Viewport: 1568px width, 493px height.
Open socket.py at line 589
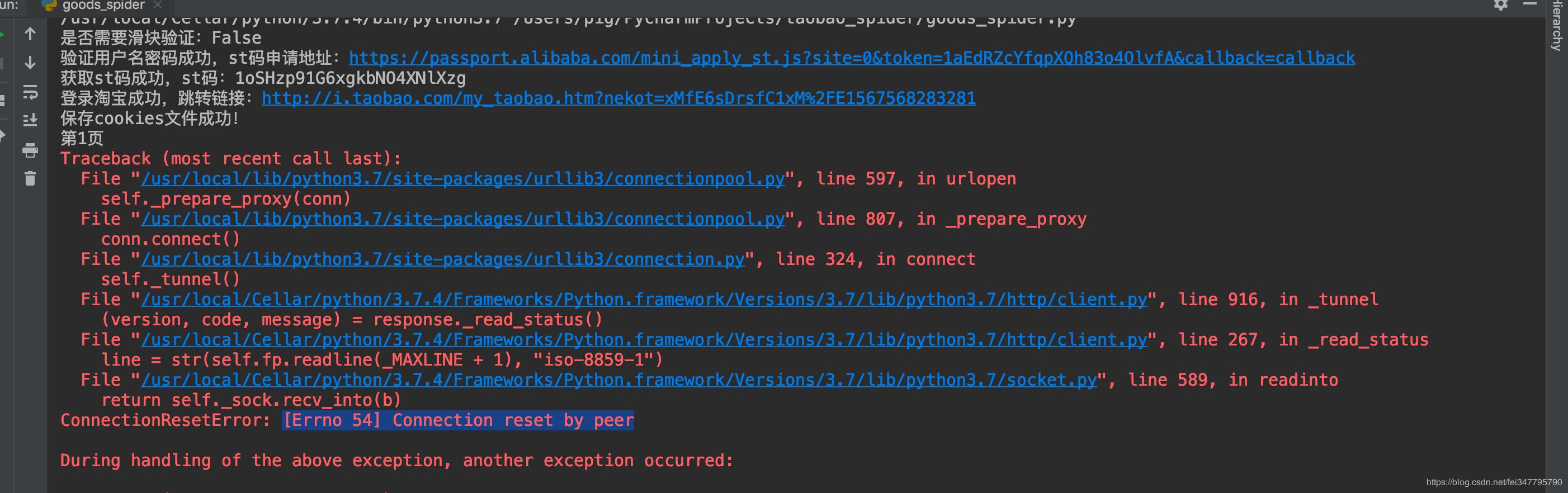pyautogui.click(x=618, y=379)
